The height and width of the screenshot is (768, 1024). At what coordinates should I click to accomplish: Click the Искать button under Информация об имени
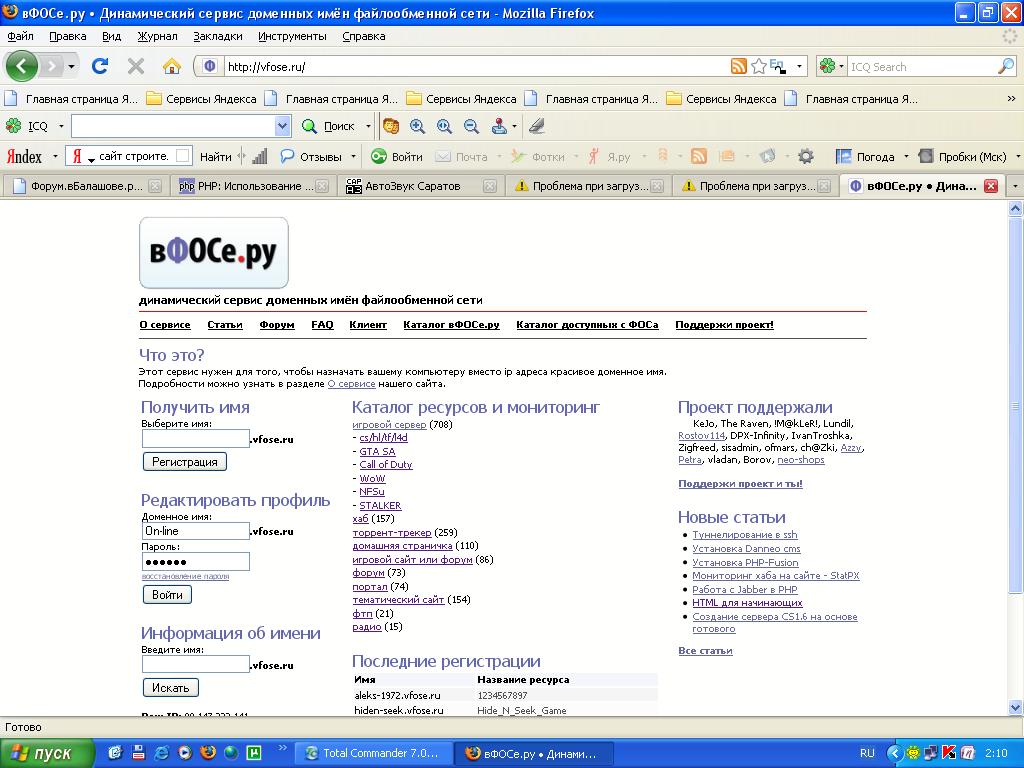tap(171, 688)
